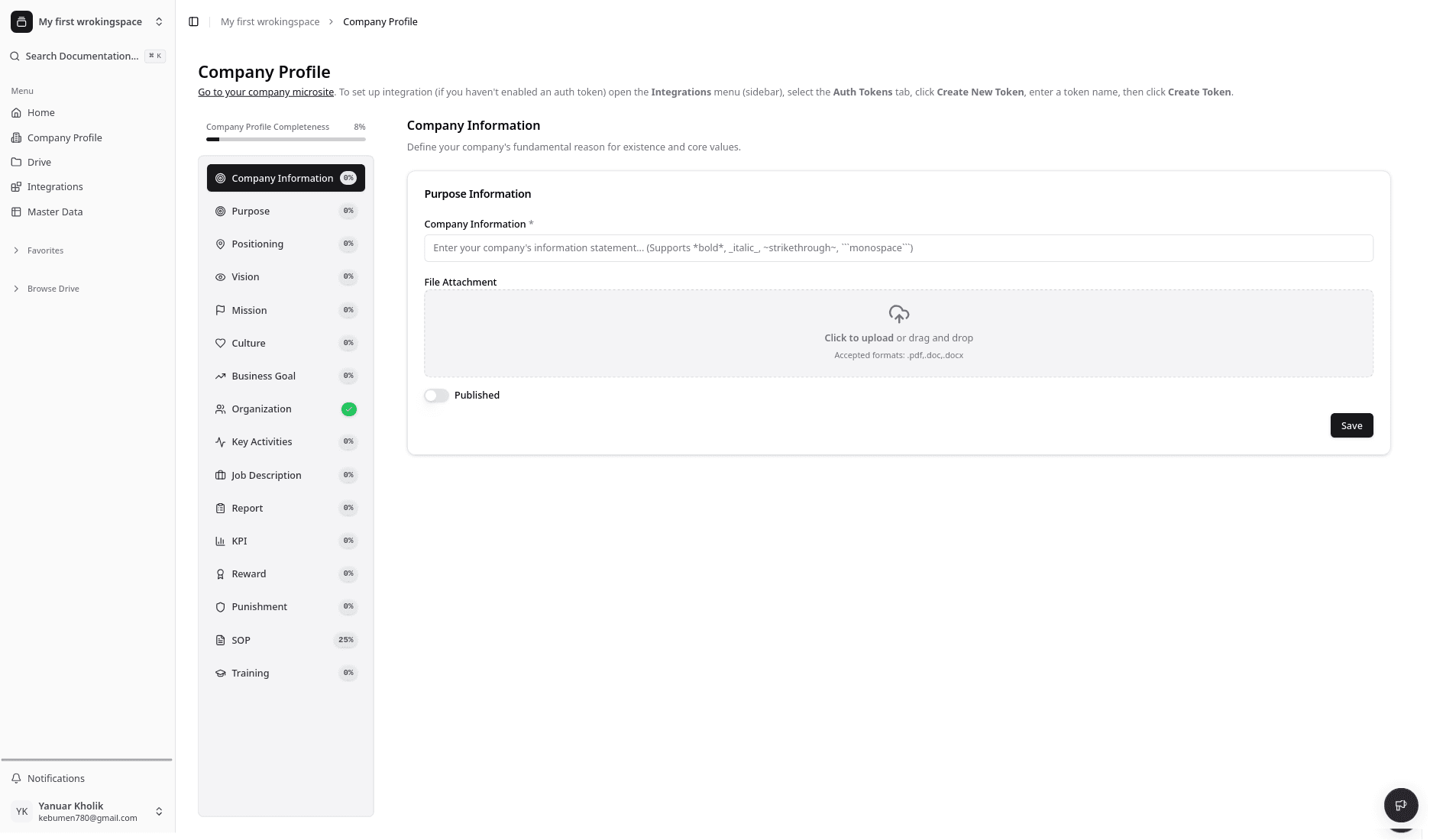
Task: Click the Notifications bell icon
Action: coord(16,778)
